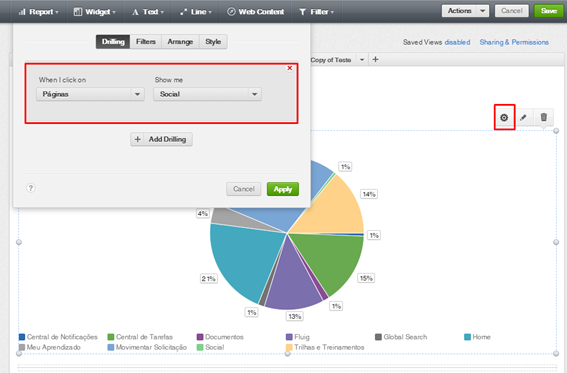567x373 pixels.
Task: Open the Text menu in toolbar
Action: [x=148, y=12]
